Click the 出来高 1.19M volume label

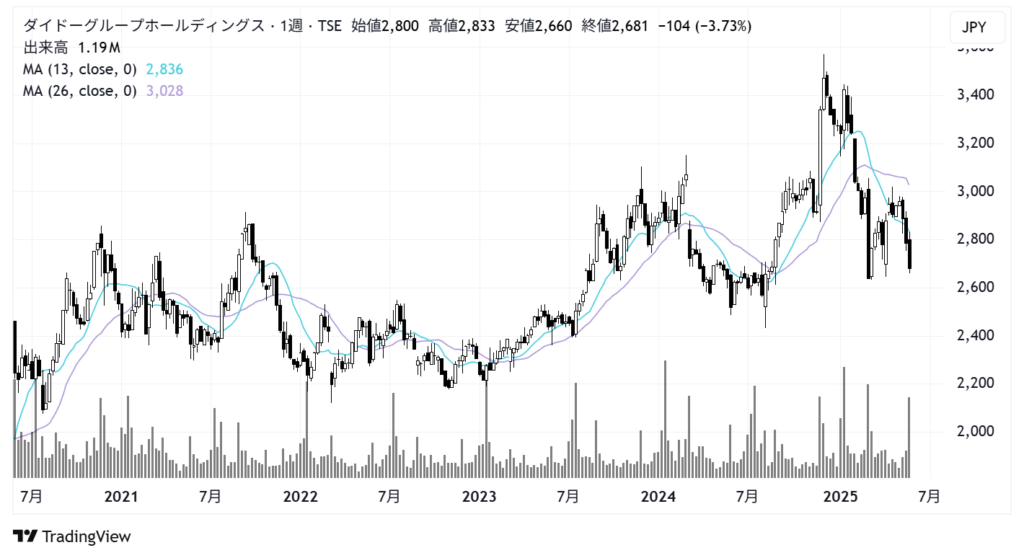pos(72,48)
